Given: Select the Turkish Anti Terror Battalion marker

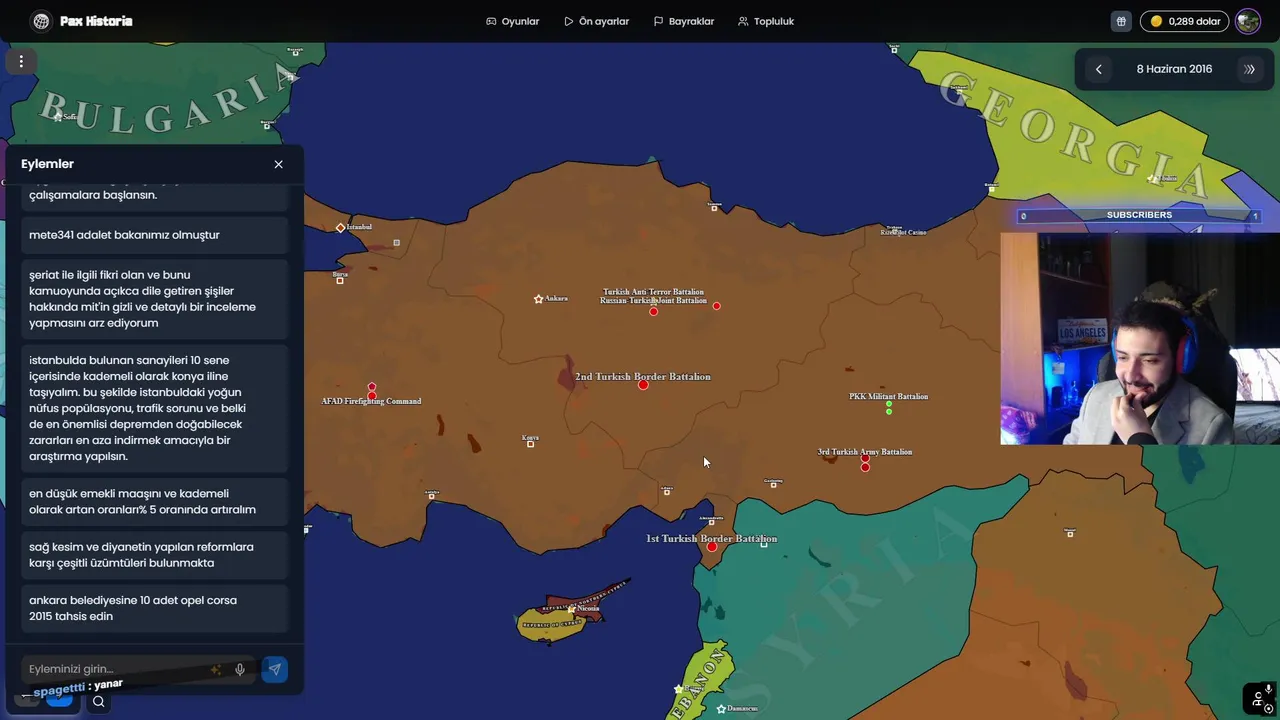Looking at the screenshot, I should click(x=653, y=311).
